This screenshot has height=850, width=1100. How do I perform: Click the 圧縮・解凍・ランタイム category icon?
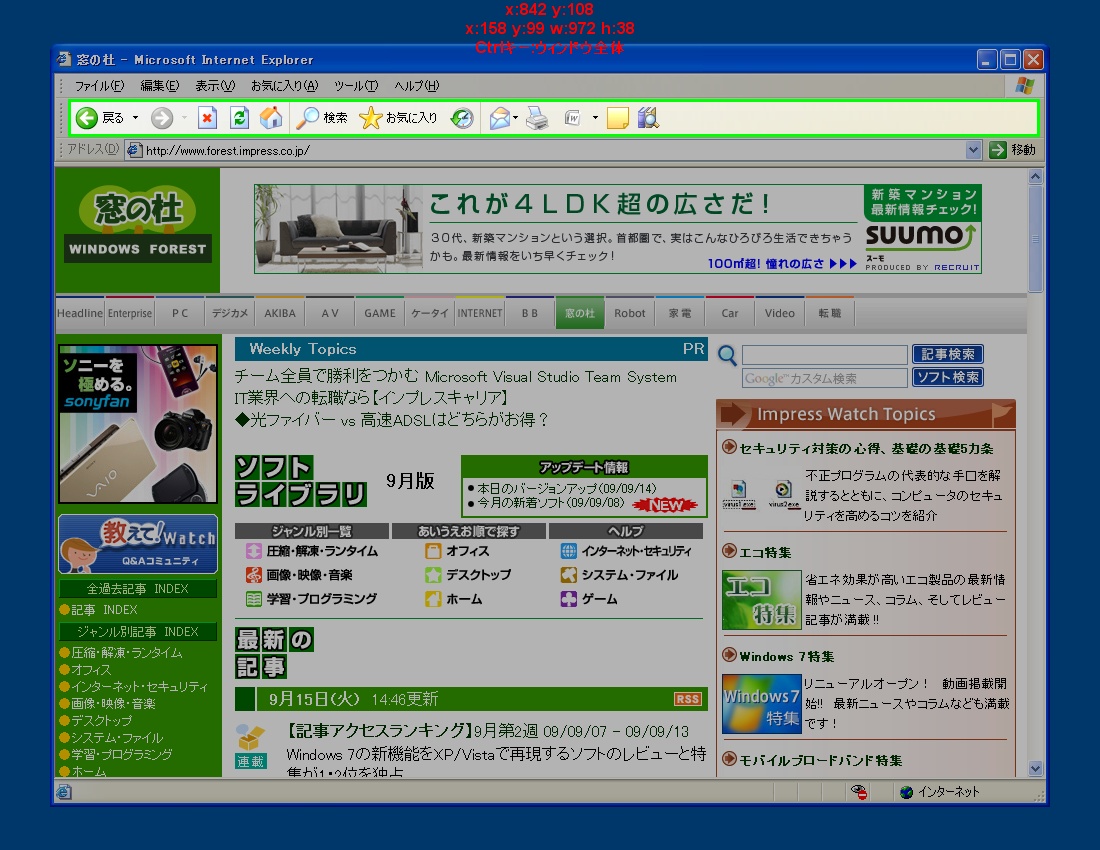click(x=253, y=551)
